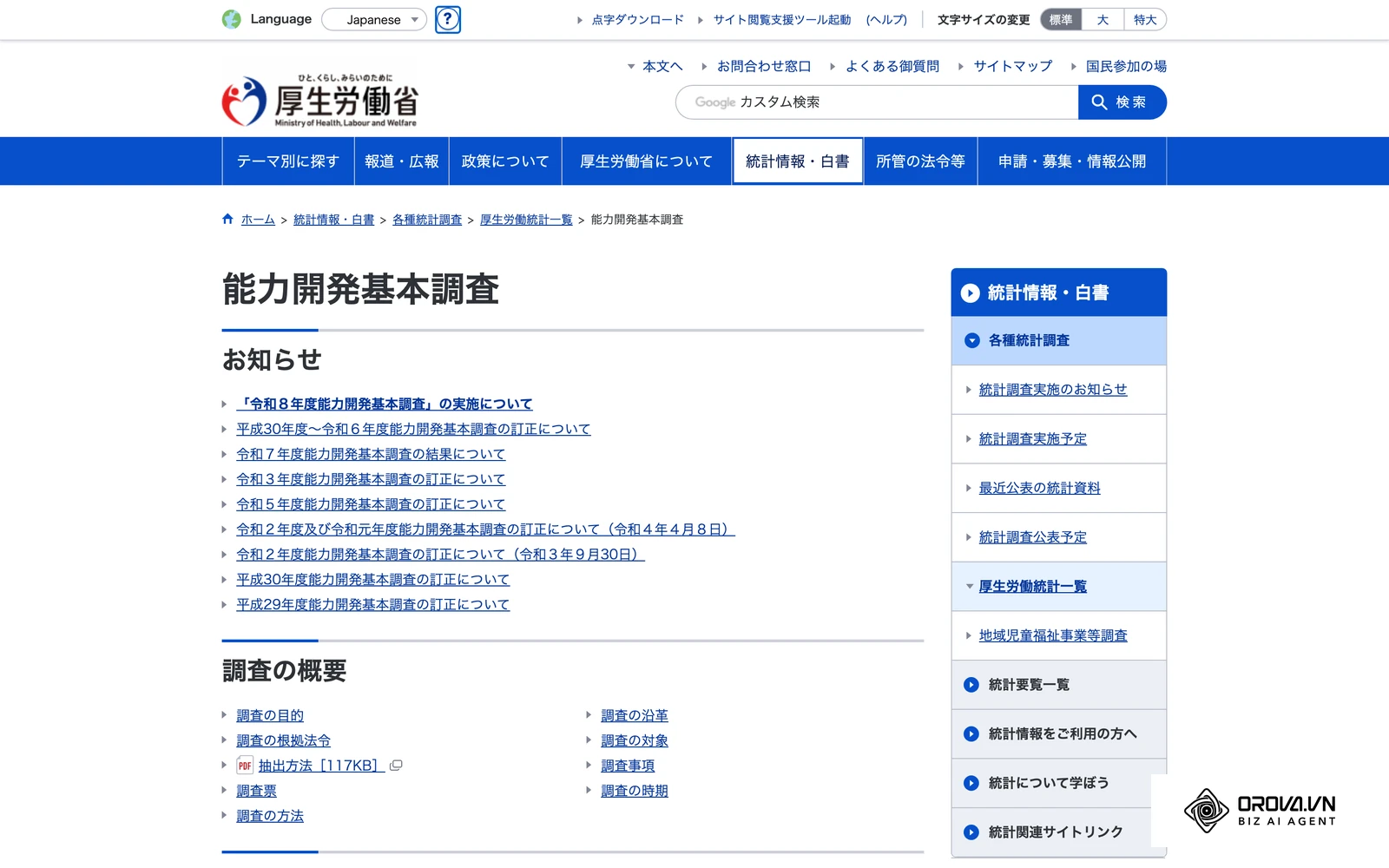This screenshot has width=1389, height=868.
Task: Open 統計調査実施のお知らせ in sidebar
Action: point(1053,390)
